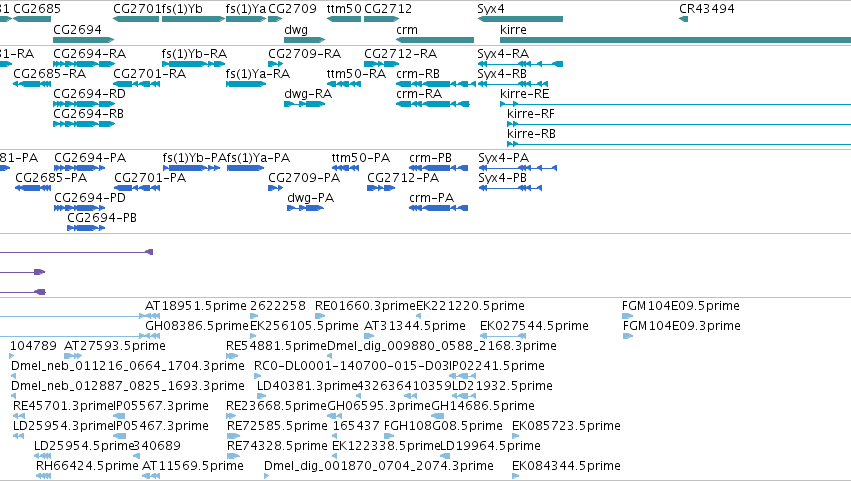Click the Syx4-RB transcript label

[502, 74]
